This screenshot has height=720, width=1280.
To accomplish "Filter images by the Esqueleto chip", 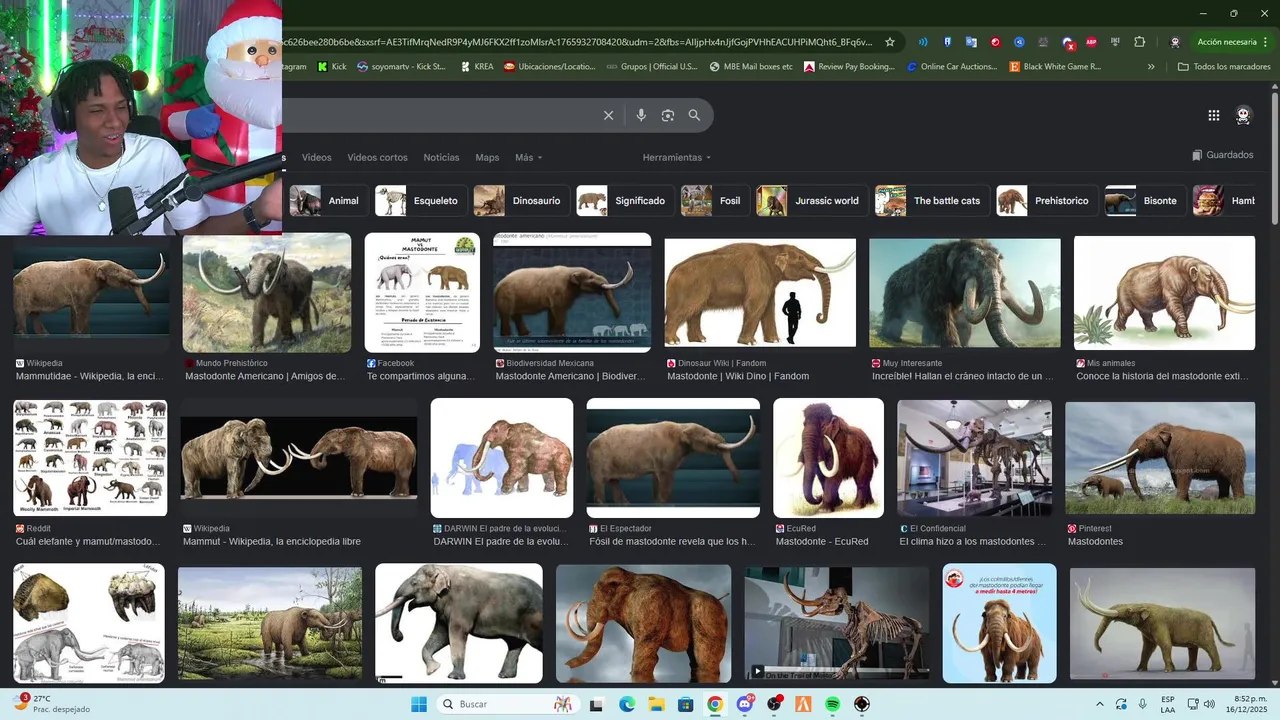I will 420,201.
